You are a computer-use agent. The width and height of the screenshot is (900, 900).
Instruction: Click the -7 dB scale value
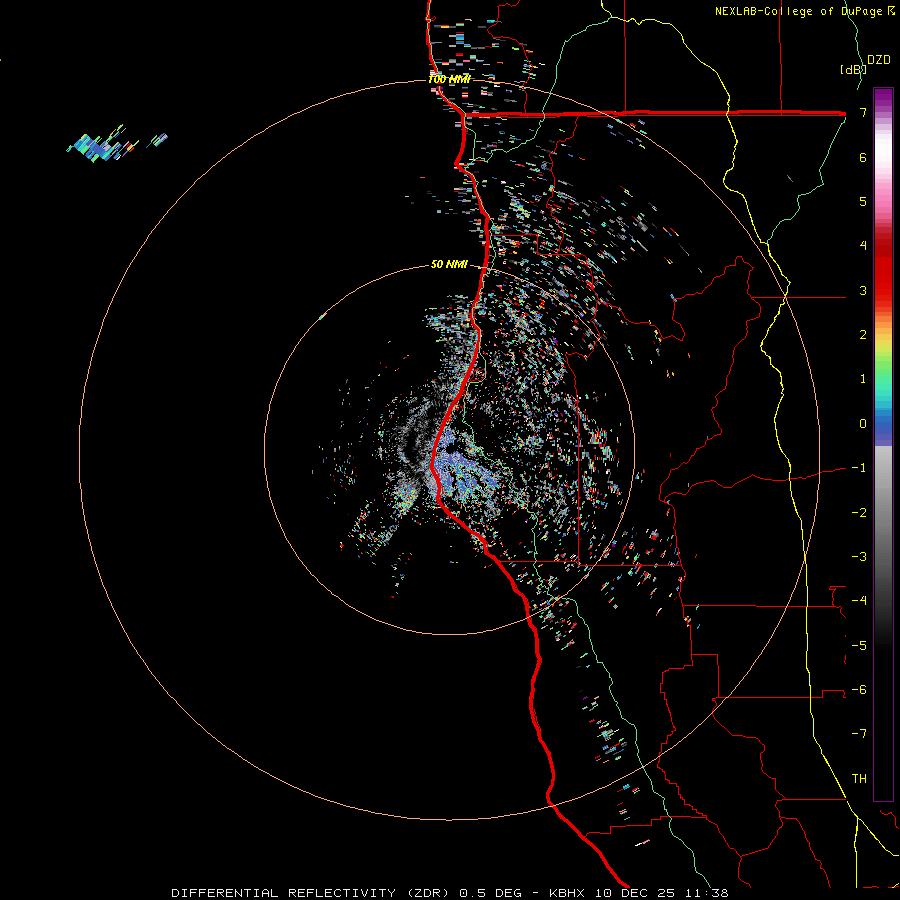859,734
